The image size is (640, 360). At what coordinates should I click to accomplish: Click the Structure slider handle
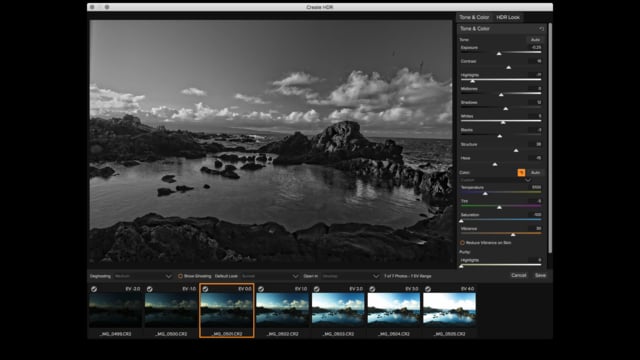coord(516,151)
